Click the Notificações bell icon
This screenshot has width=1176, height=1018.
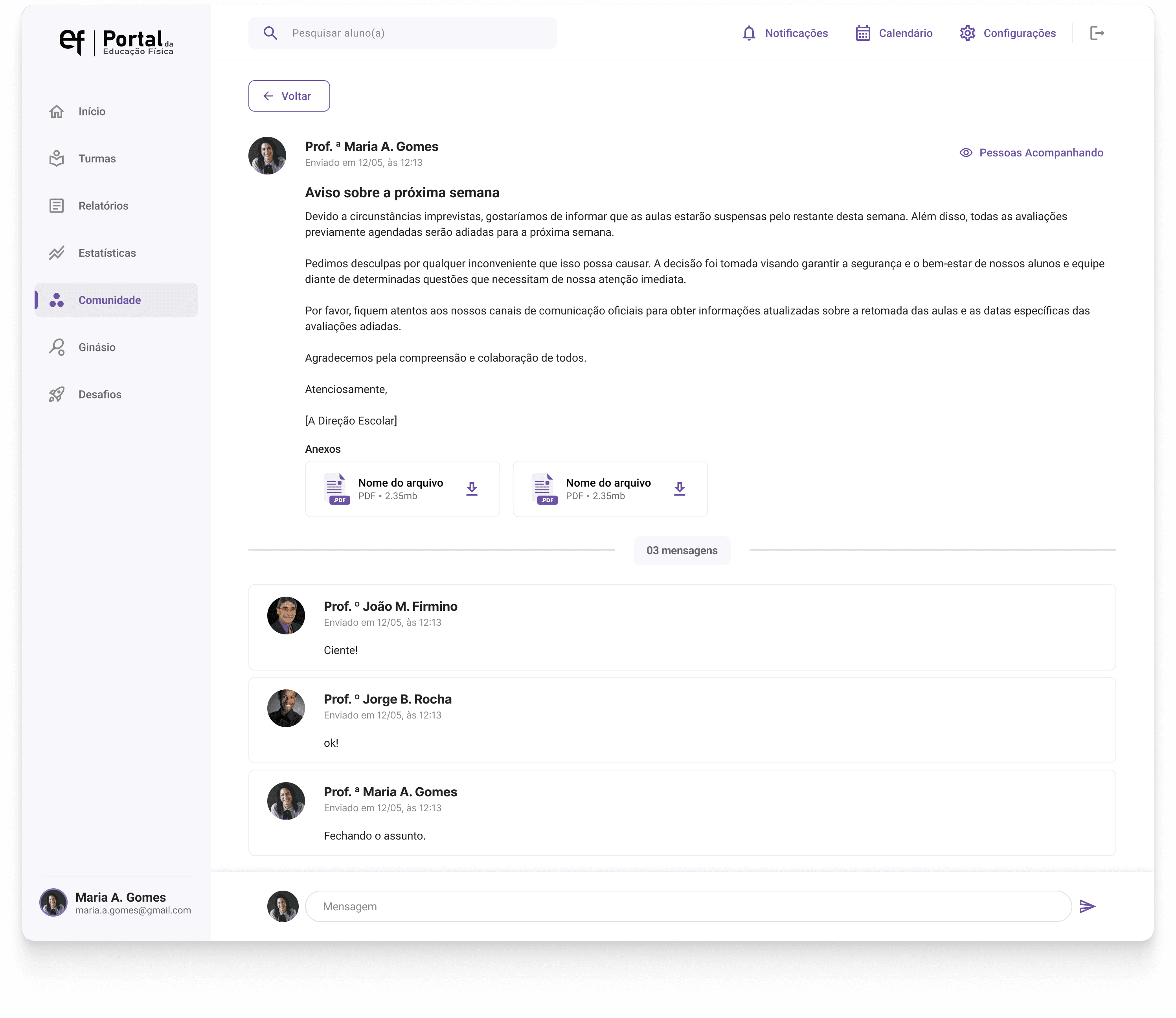point(749,33)
